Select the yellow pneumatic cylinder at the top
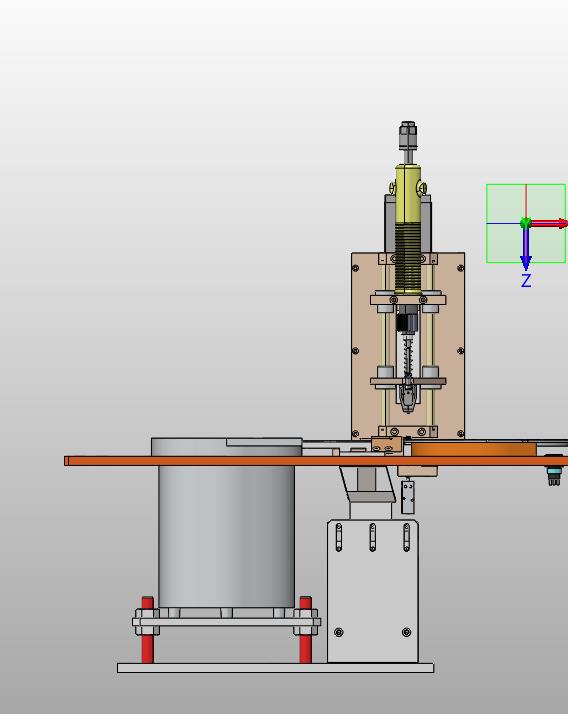Image resolution: width=568 pixels, height=714 pixels. pyautogui.click(x=408, y=229)
